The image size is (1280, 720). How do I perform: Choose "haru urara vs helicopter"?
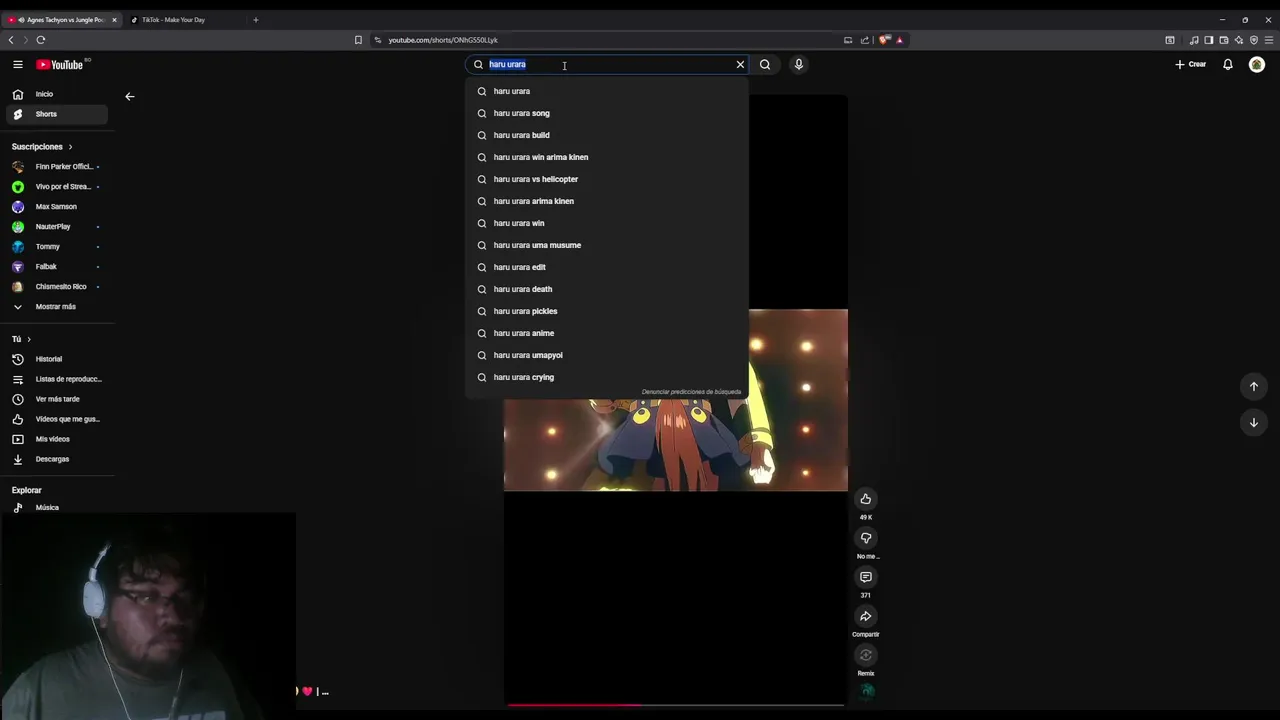[607, 179]
